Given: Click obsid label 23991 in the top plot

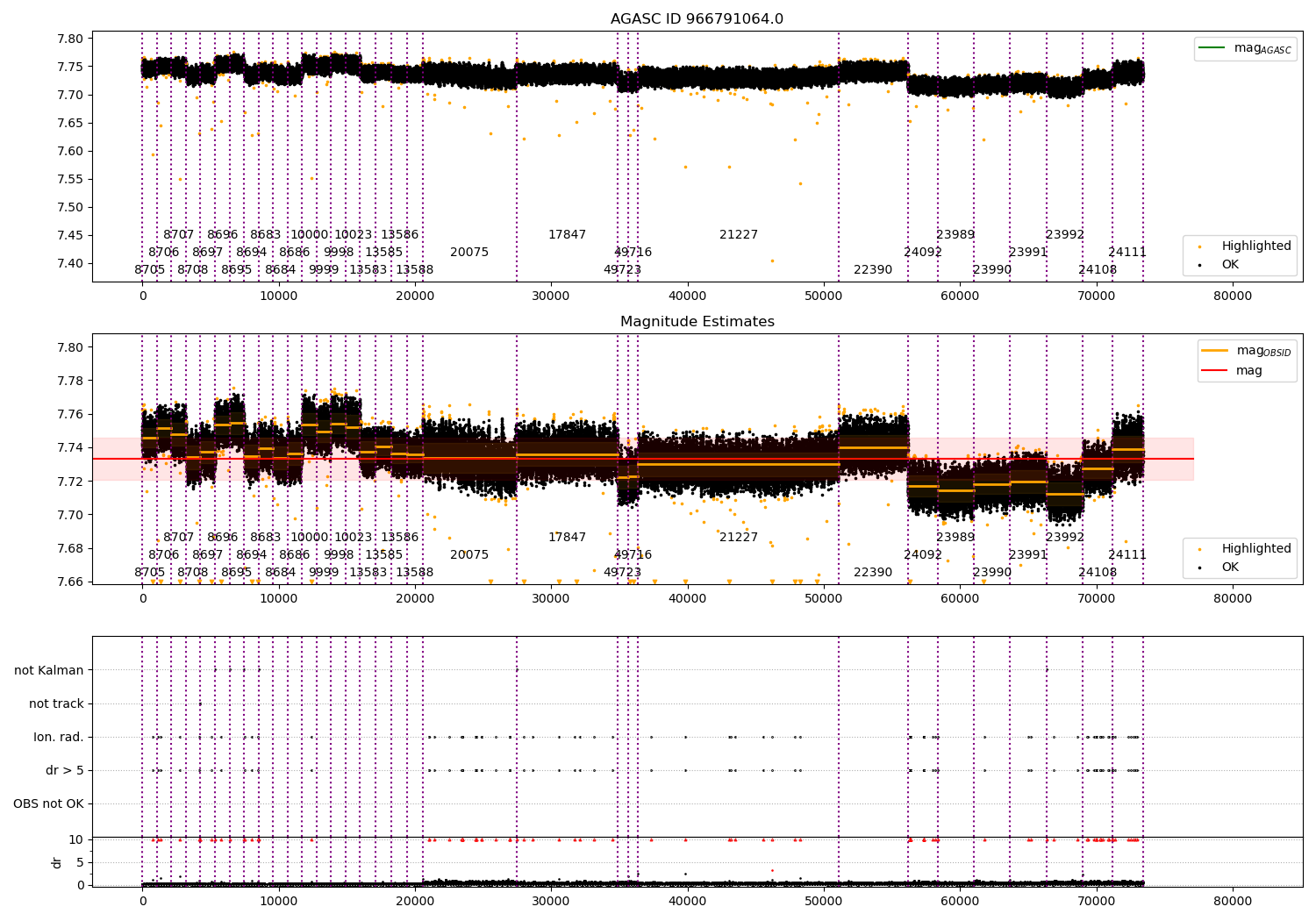Looking at the screenshot, I should click(1028, 252).
